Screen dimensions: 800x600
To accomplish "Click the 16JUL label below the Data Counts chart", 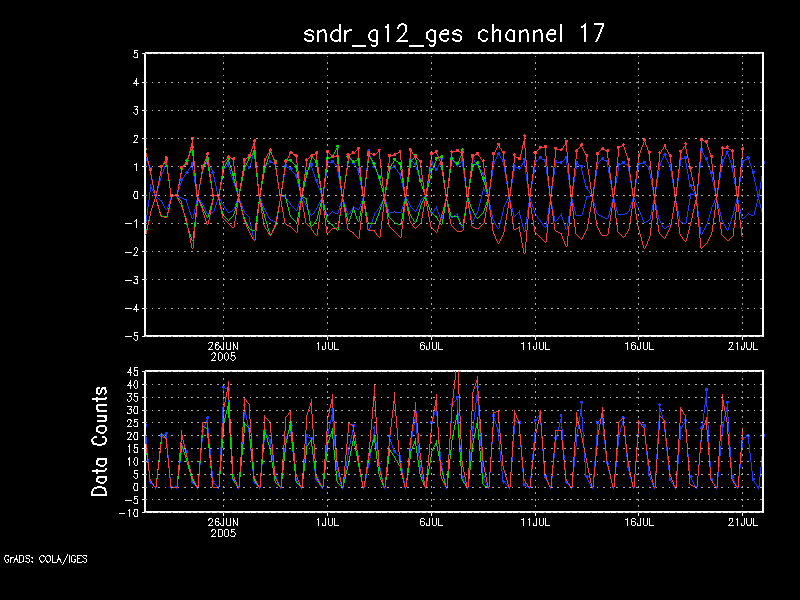I will click(x=639, y=522).
